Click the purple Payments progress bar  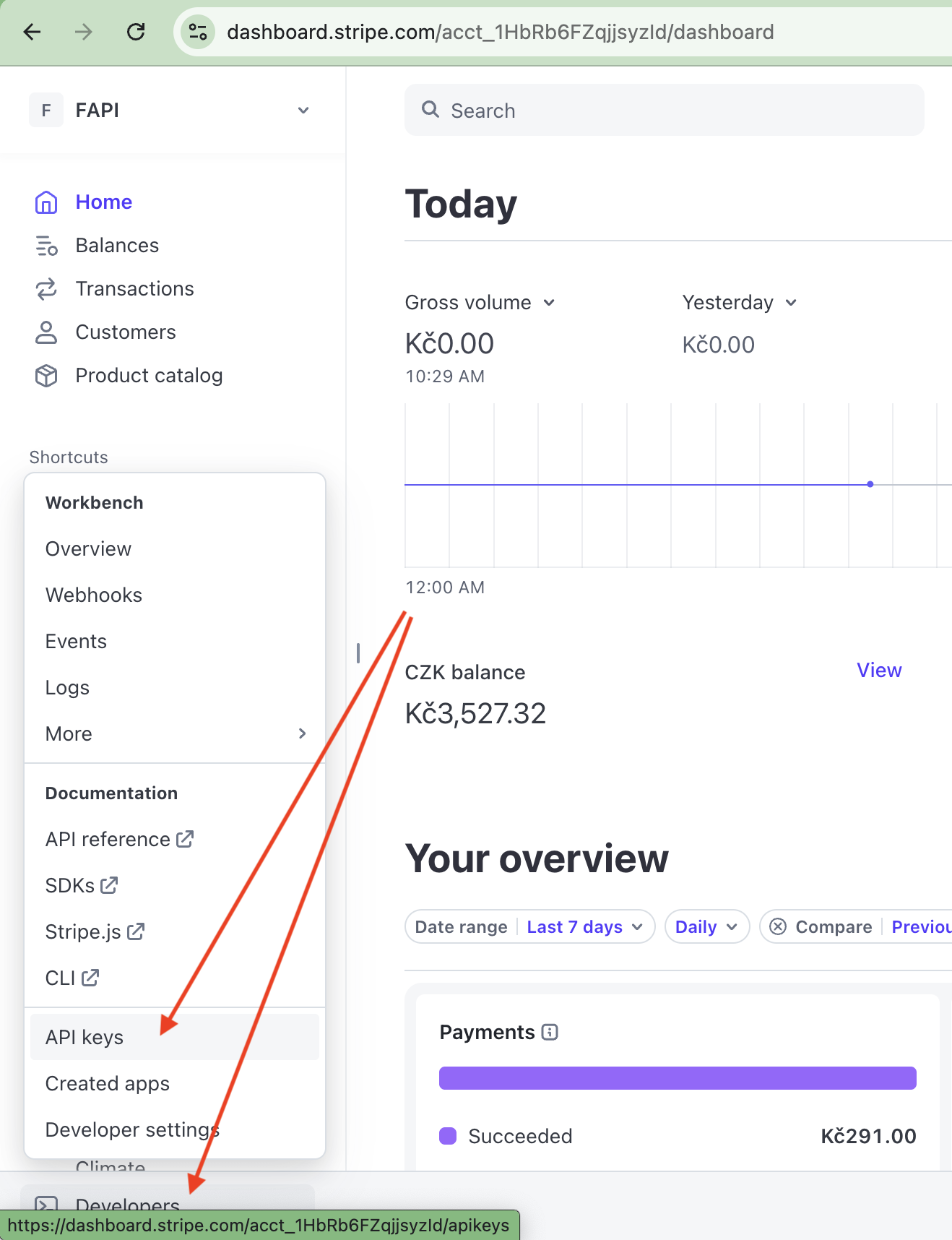678,1078
